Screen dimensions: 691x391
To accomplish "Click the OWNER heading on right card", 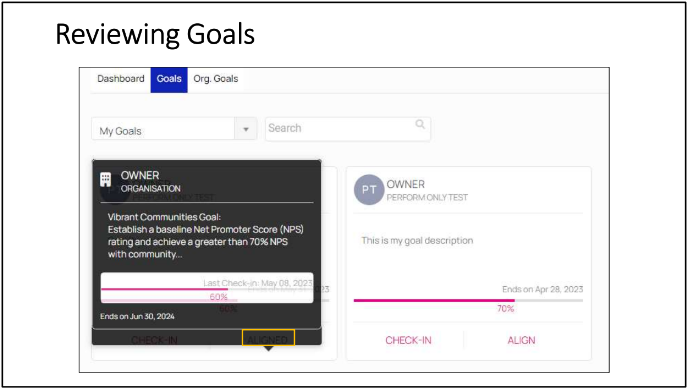I will (405, 184).
